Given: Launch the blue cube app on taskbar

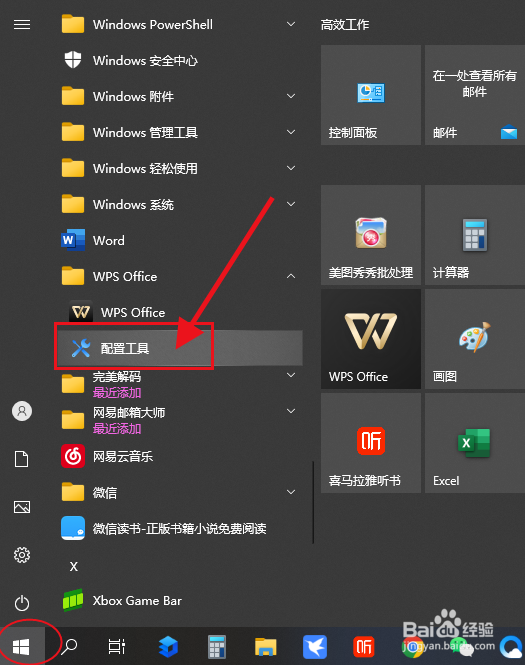Looking at the screenshot, I should pos(168,646).
